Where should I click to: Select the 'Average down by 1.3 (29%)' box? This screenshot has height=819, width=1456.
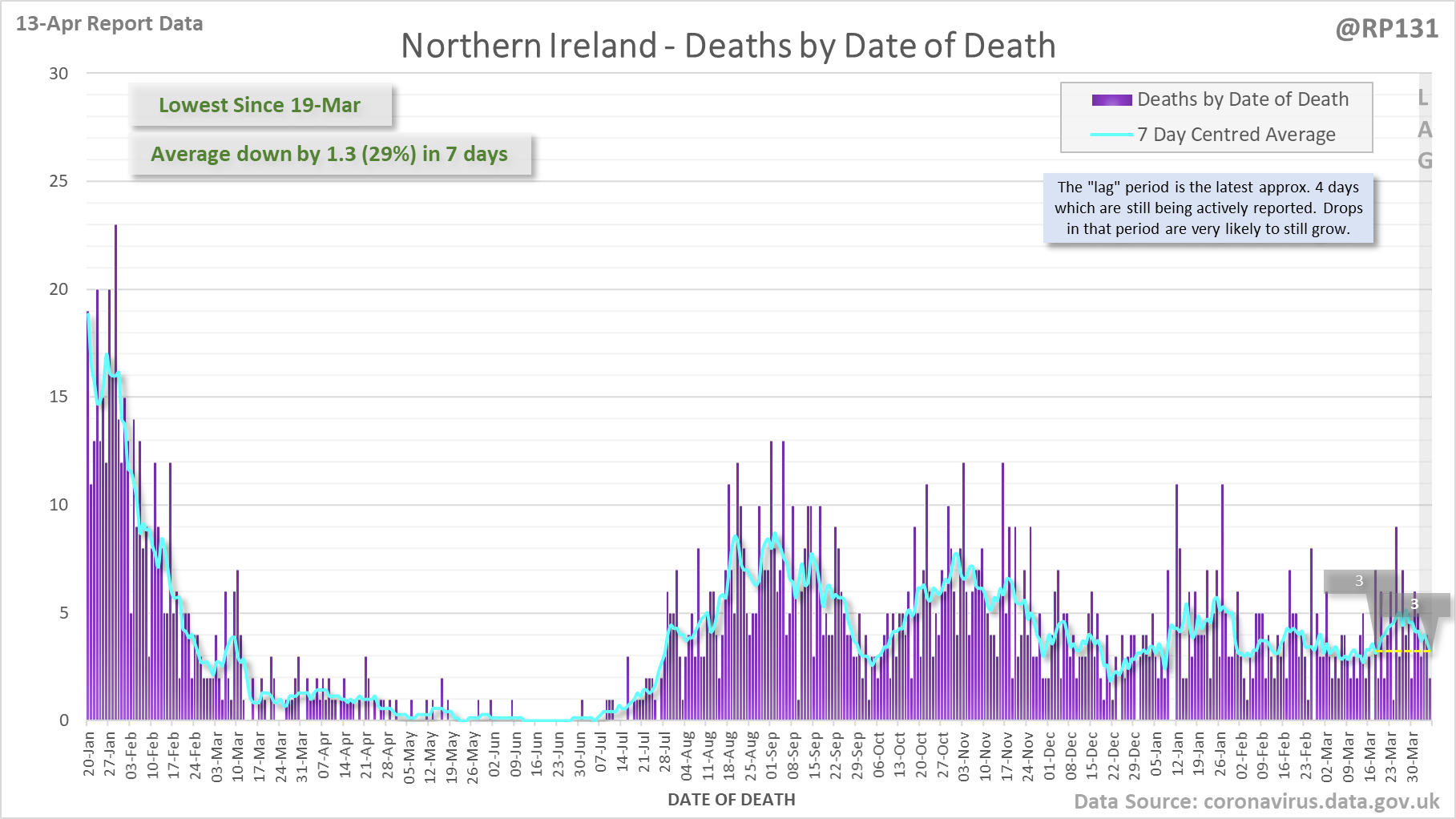coord(329,154)
